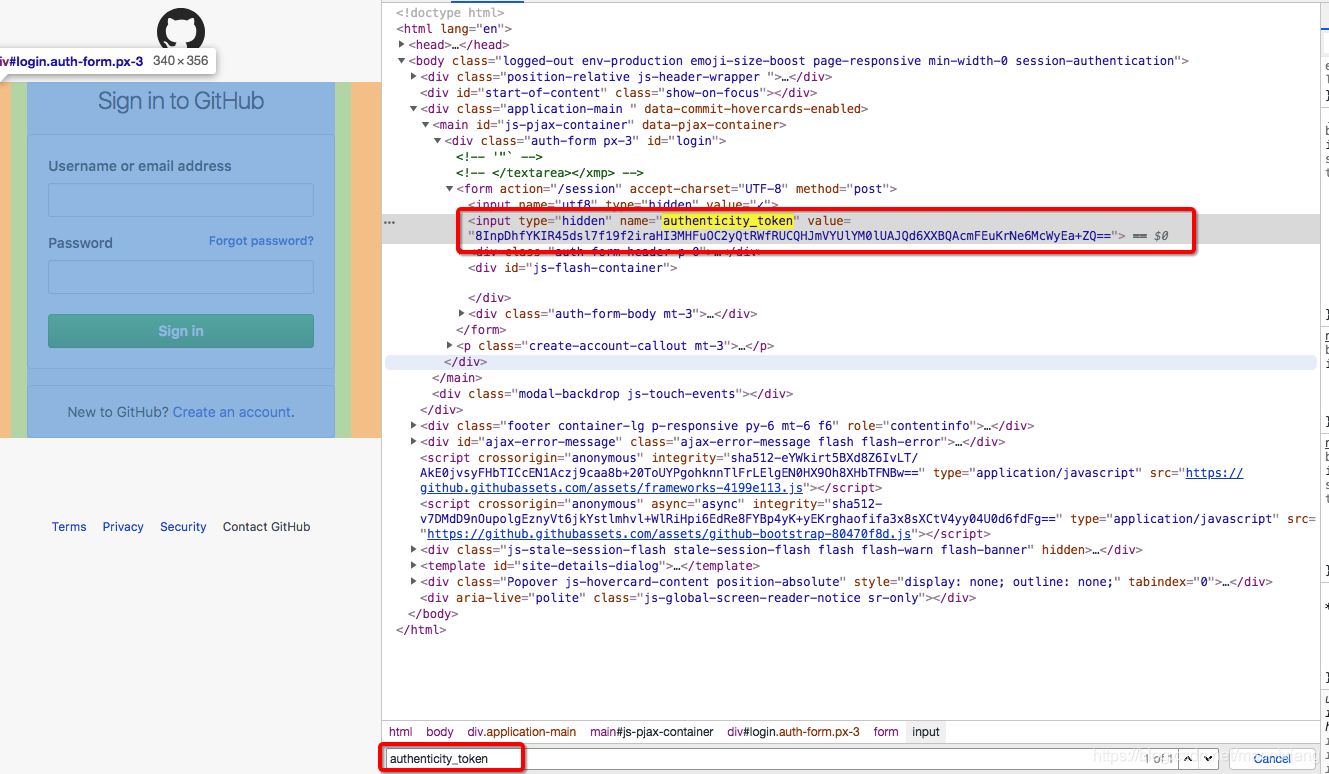Viewport: 1329px width, 774px height.
Task: Go to next search result arrow
Action: [1209, 759]
